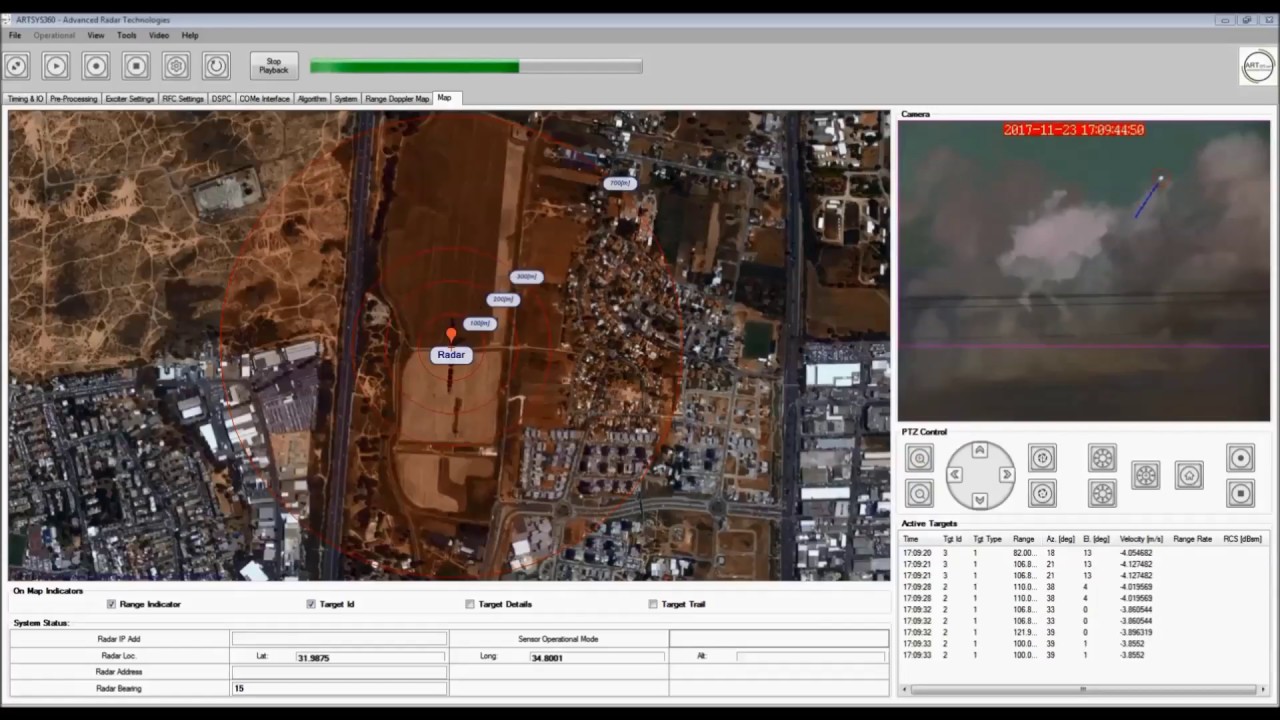Click the play icon in the top toolbar
Image resolution: width=1280 pixels, height=720 pixels.
56,66
